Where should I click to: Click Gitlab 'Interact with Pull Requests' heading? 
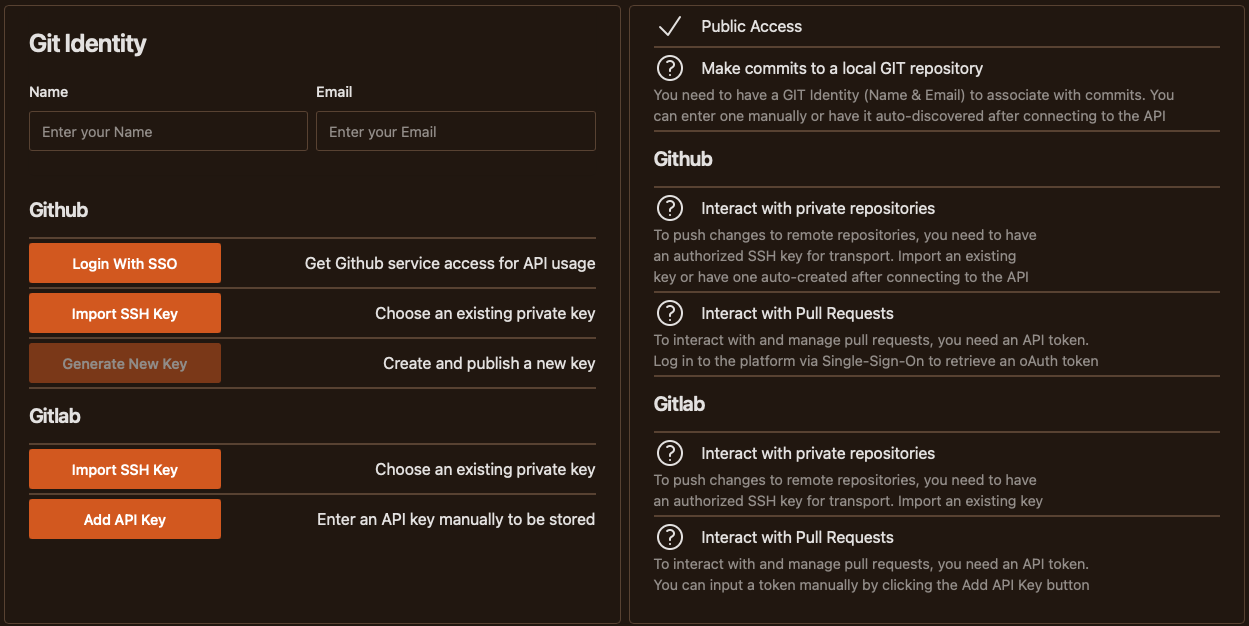[x=797, y=537]
